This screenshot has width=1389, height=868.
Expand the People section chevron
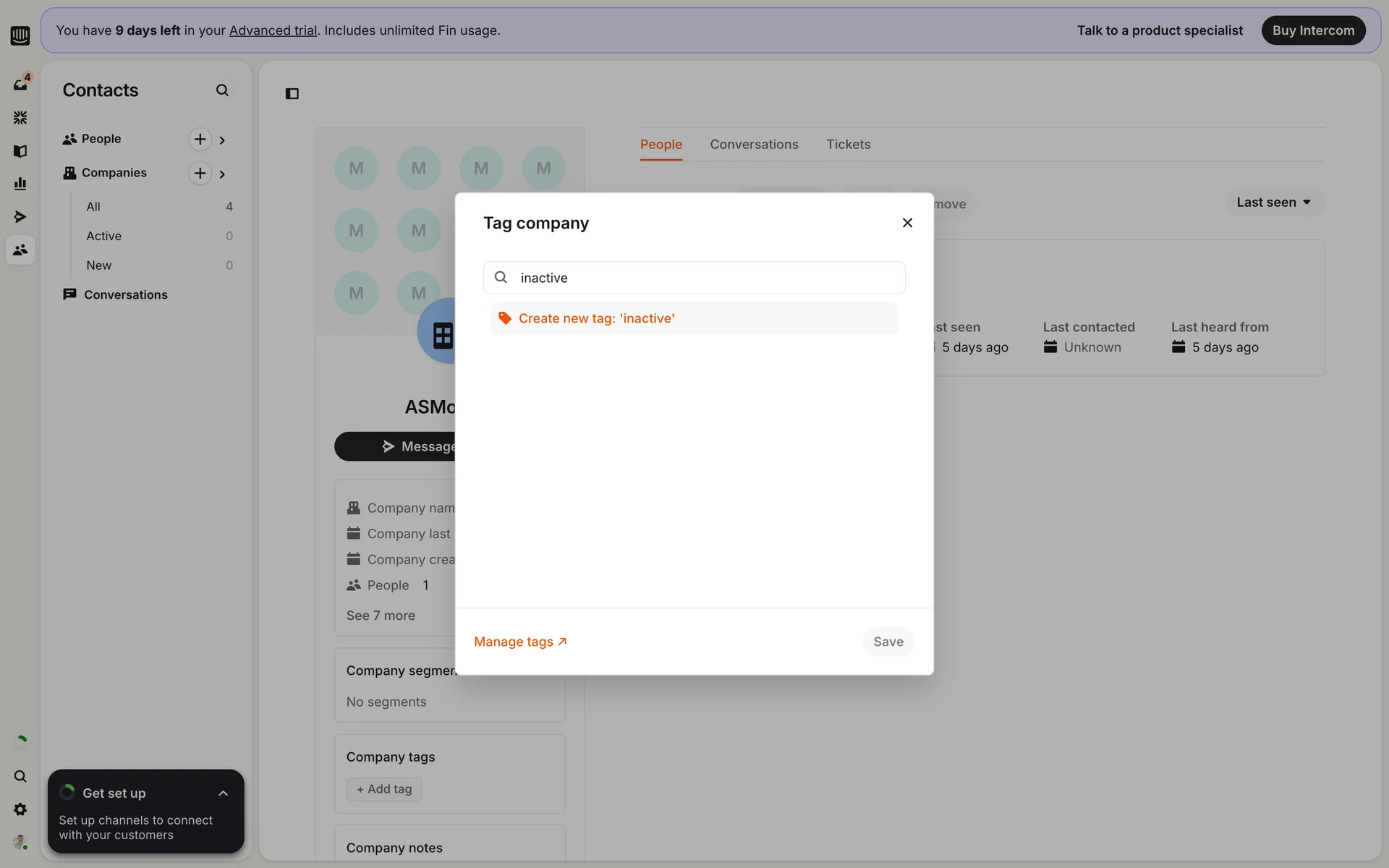[x=222, y=140]
